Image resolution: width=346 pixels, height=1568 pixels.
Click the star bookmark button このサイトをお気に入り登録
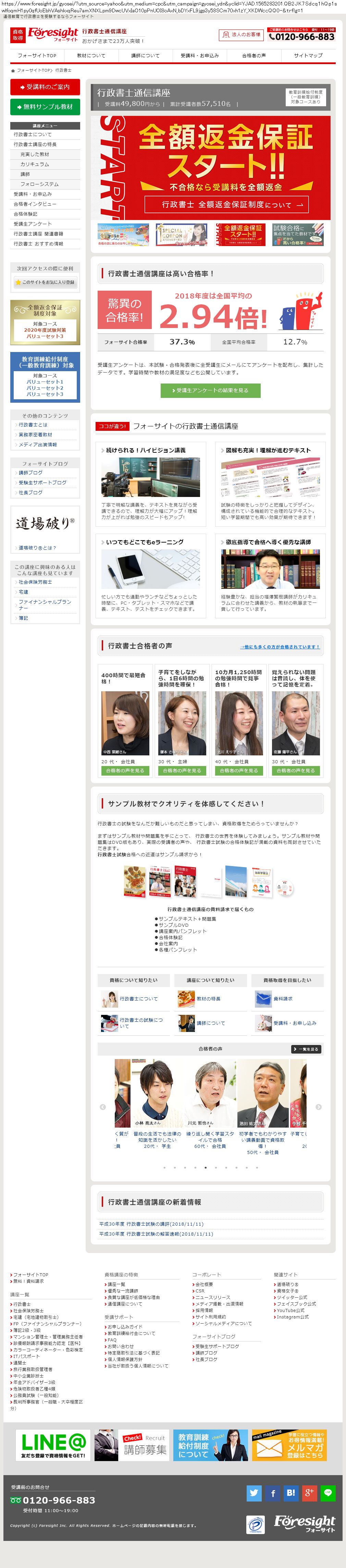coord(45,282)
